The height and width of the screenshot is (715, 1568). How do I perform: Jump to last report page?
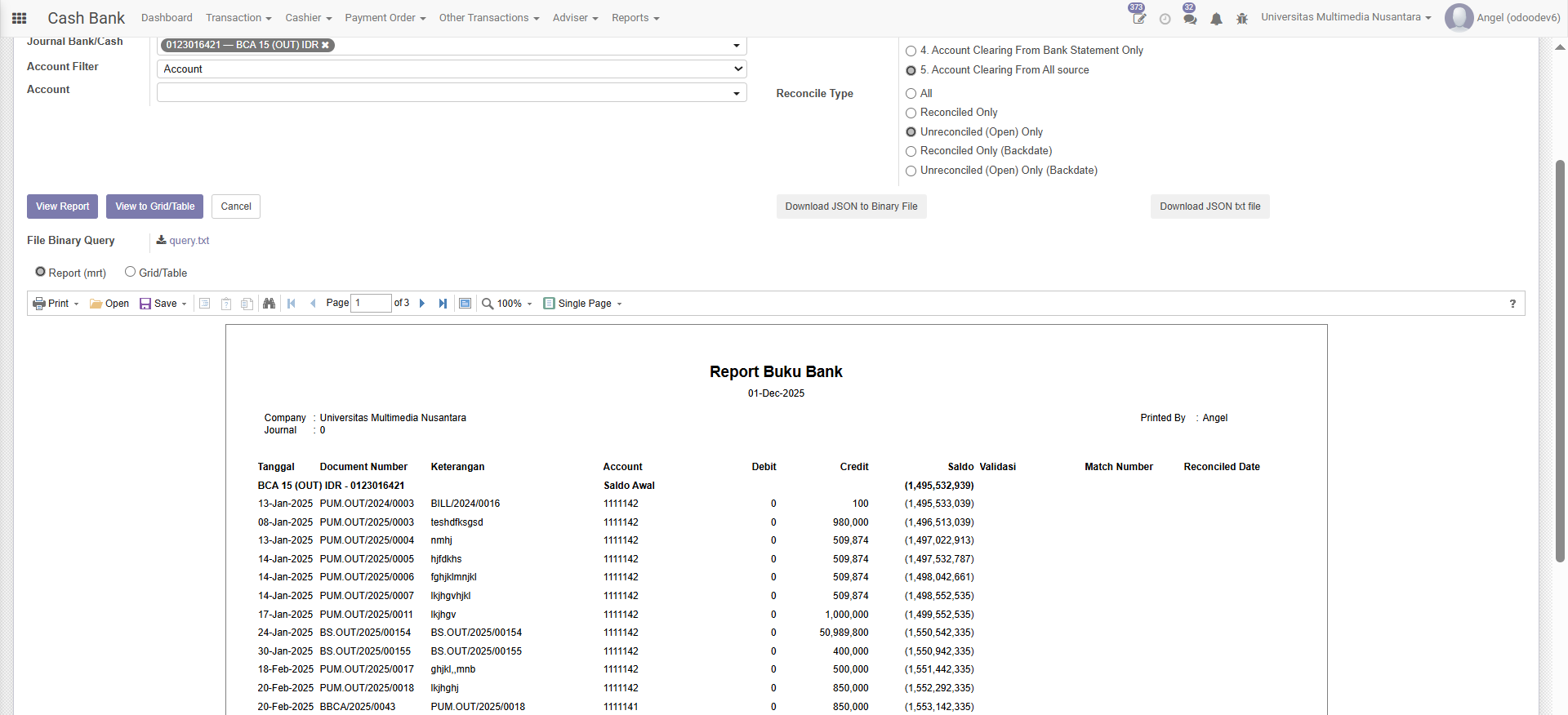443,304
